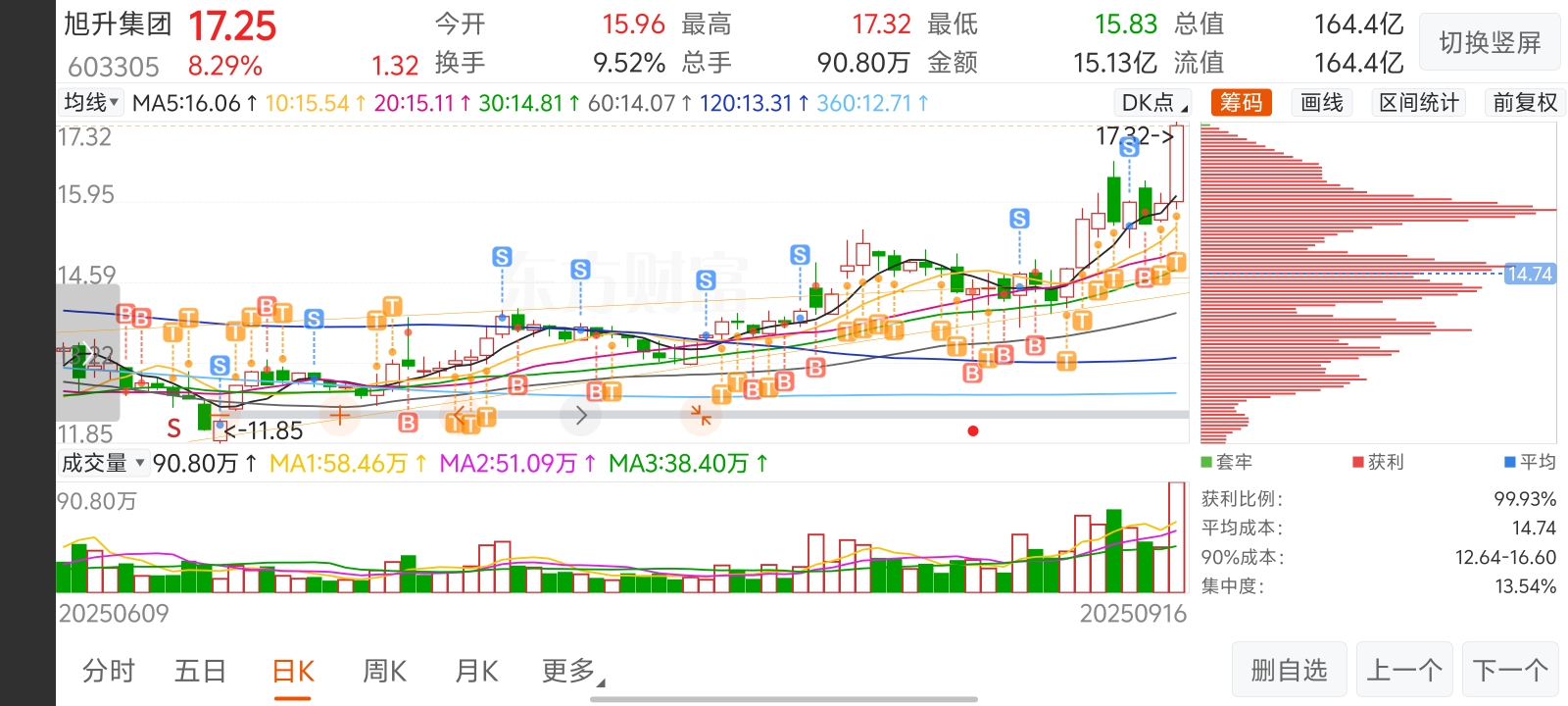Tap the green 套牢 legend swatch
The width and height of the screenshot is (1568, 706).
[1207, 462]
